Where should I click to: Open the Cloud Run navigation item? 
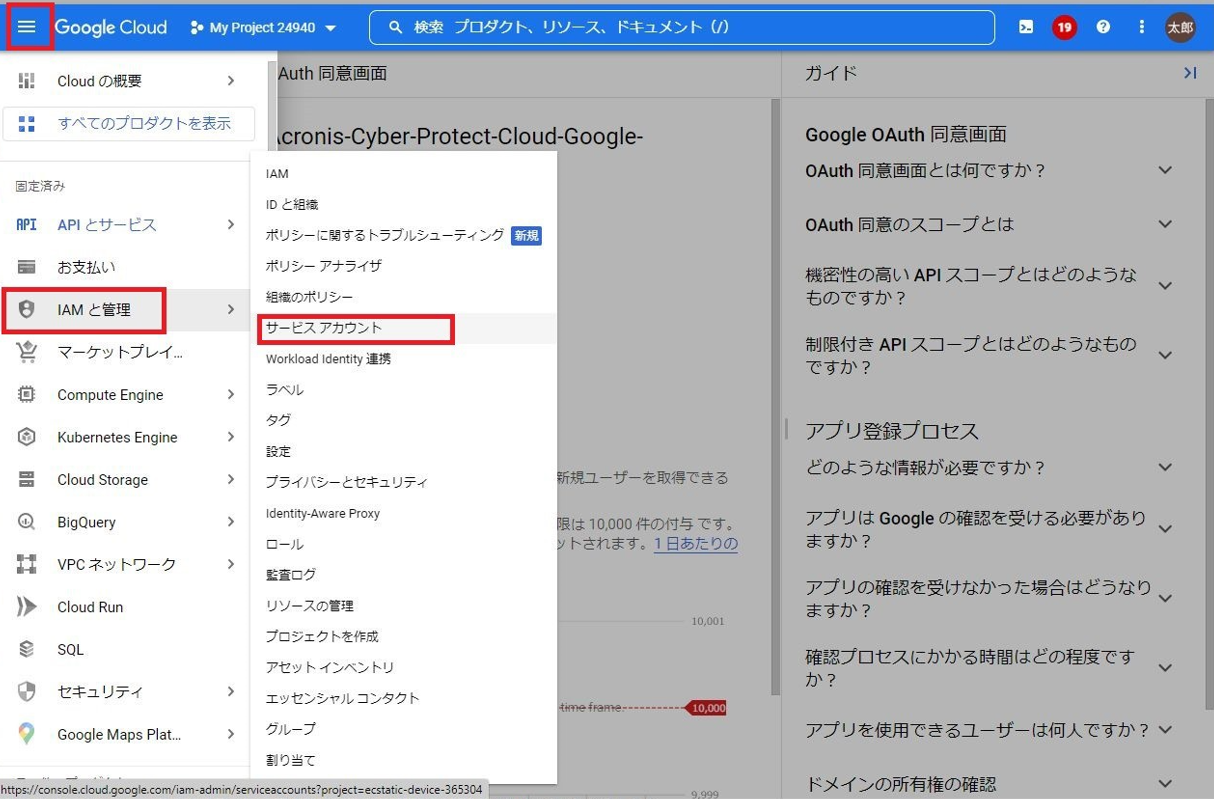[x=125, y=607]
